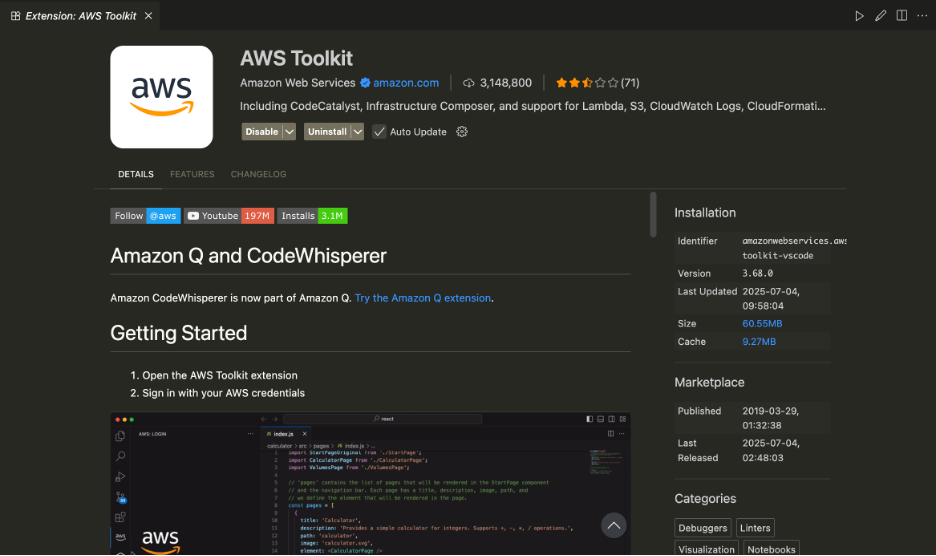Click the AWS Toolkit extension title

[x=296, y=59]
